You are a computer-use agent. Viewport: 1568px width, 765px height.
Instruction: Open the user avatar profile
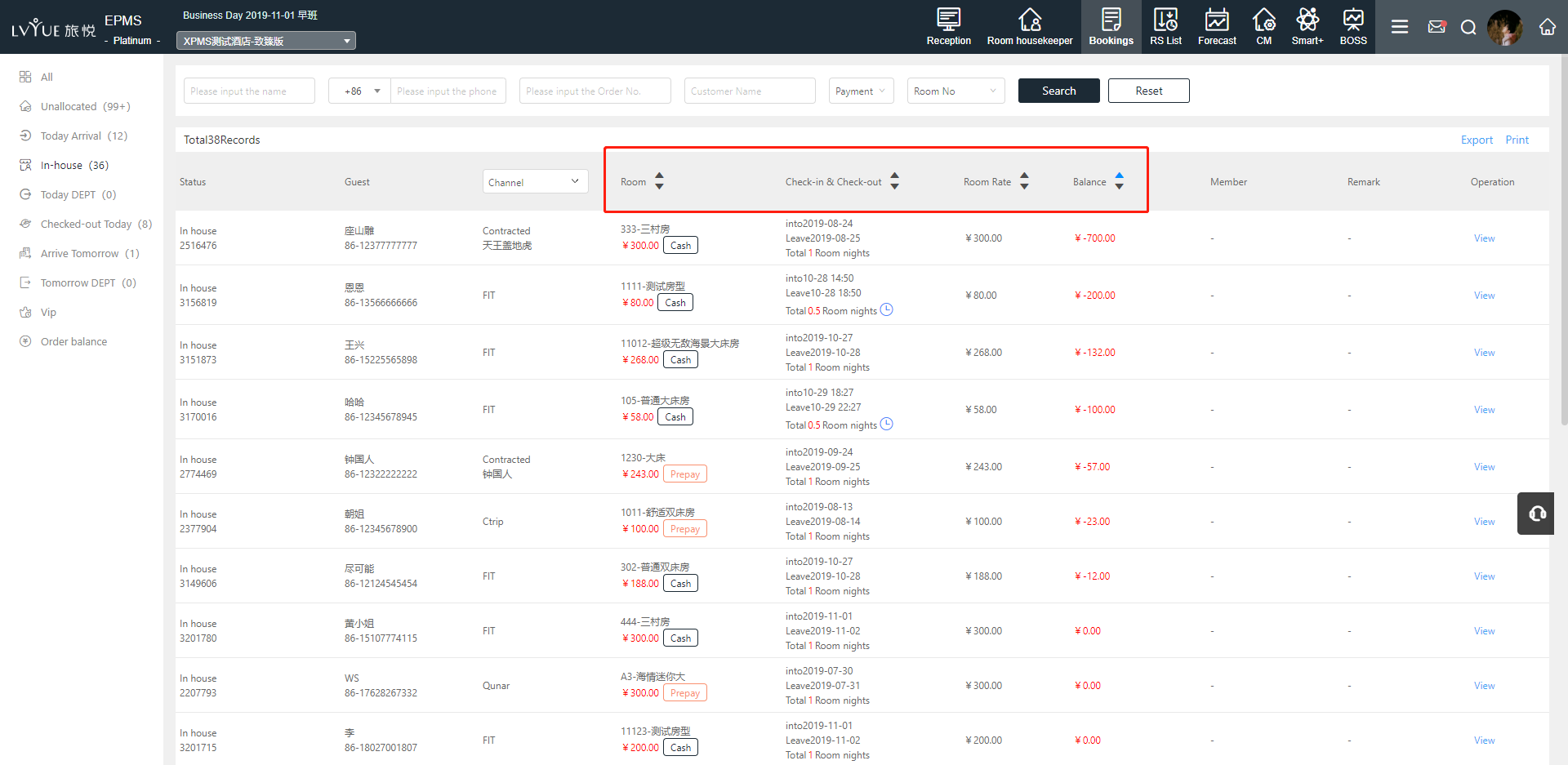click(1504, 27)
